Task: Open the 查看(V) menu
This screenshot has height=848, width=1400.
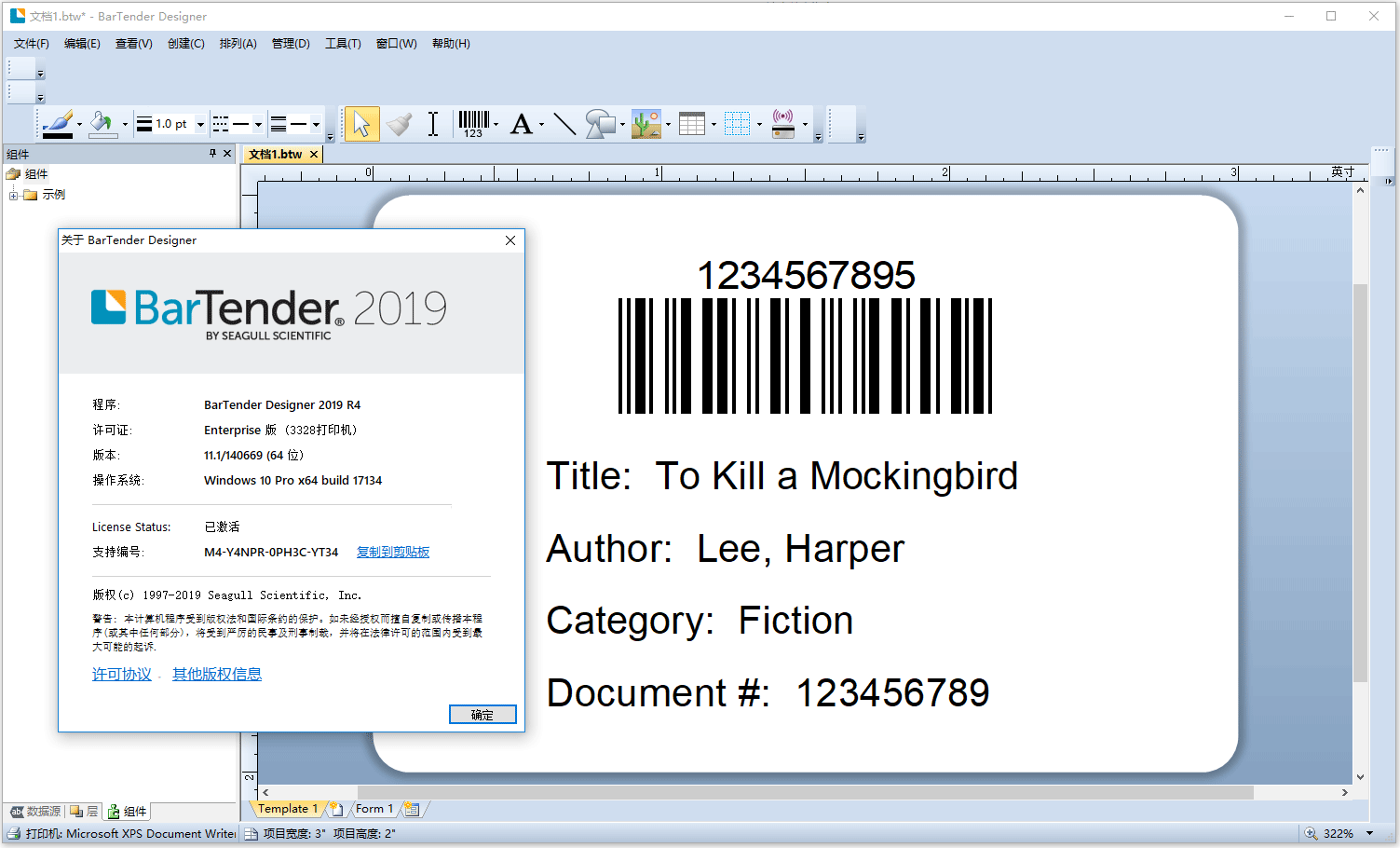Action: [x=134, y=44]
